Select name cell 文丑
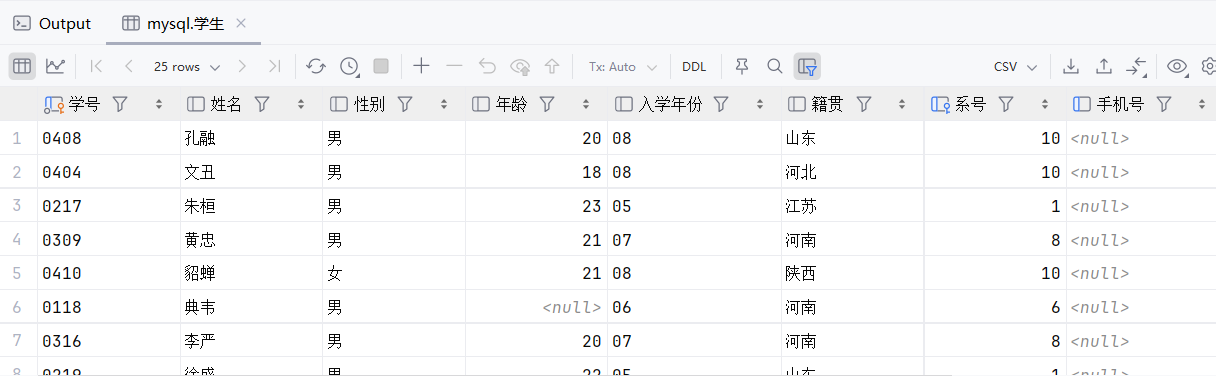1216x376 pixels. tap(252, 172)
